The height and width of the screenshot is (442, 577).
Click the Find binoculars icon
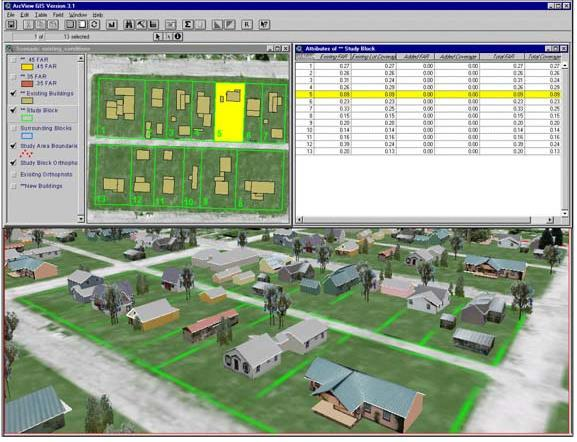[129, 25]
